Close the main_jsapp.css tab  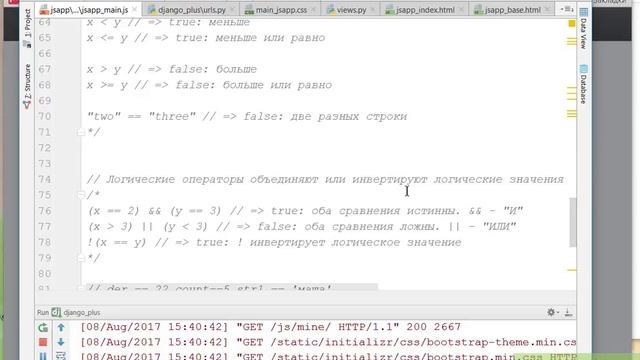[313, 9]
